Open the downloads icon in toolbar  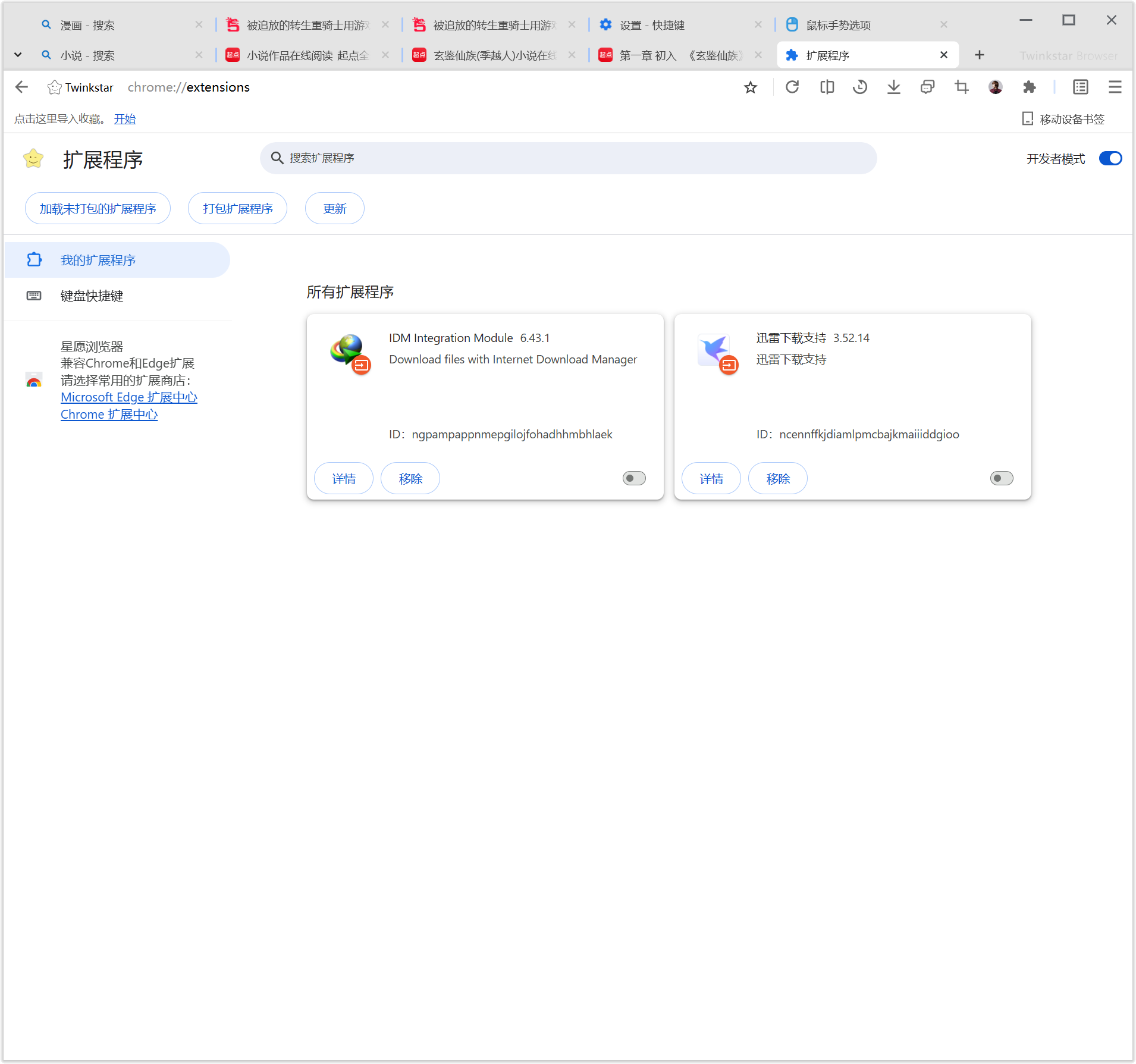[x=893, y=87]
